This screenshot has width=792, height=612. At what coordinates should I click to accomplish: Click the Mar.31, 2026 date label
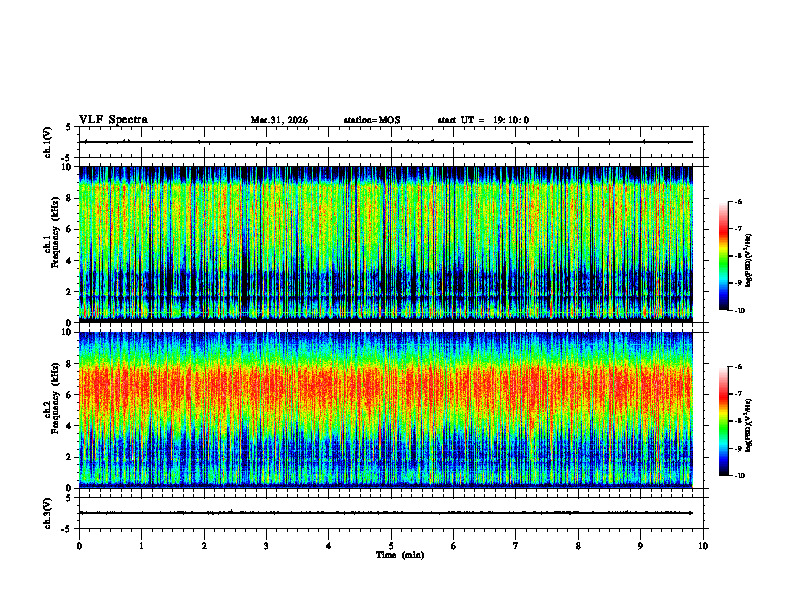279,120
